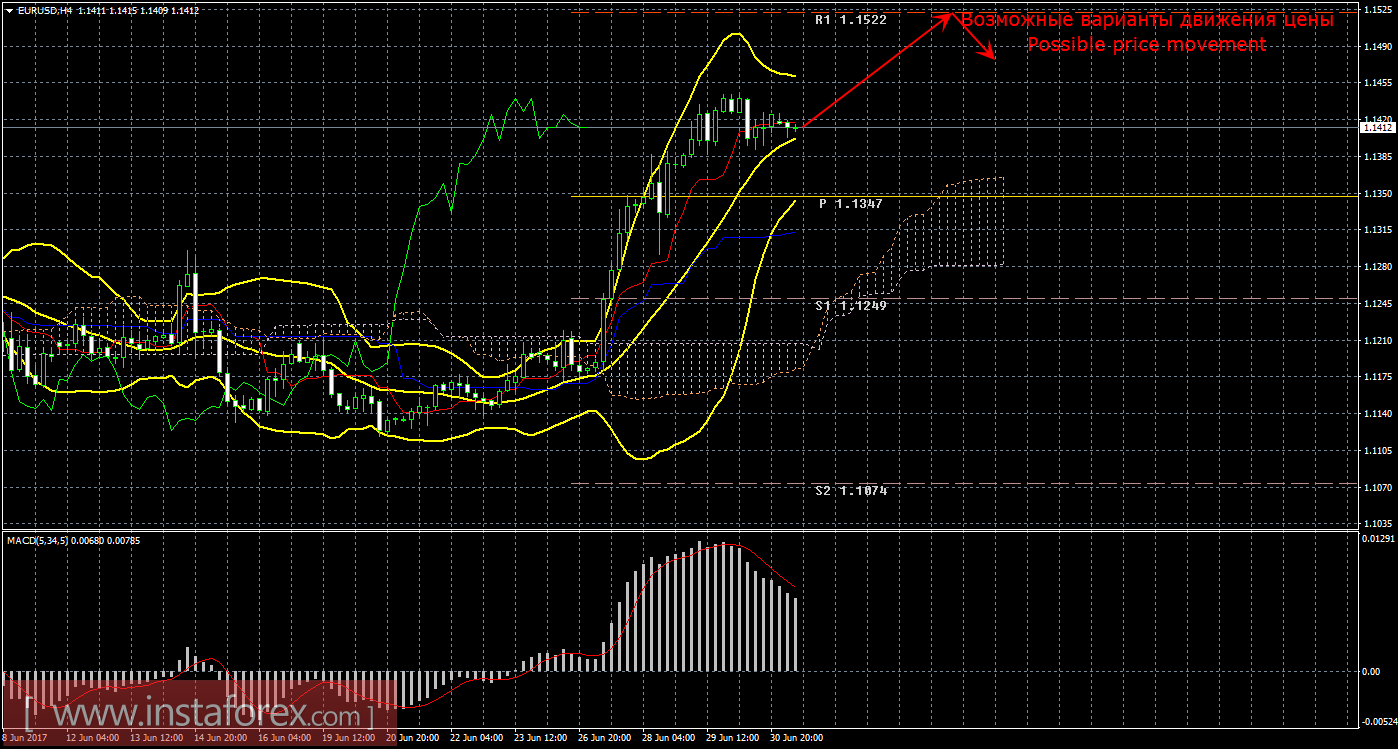Click 1.1490 on the price axis

tap(1379, 47)
